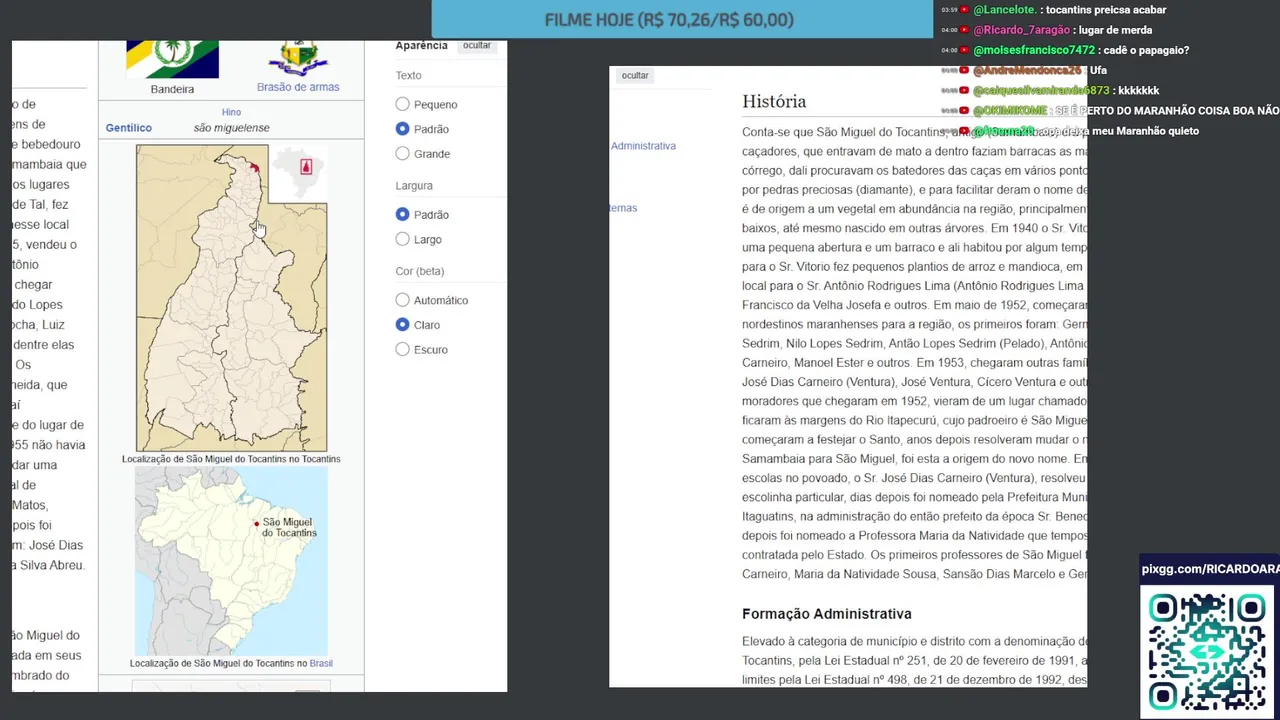Click username @AndreMendonca26 in chat
This screenshot has width=1280, height=720.
click(x=1028, y=70)
